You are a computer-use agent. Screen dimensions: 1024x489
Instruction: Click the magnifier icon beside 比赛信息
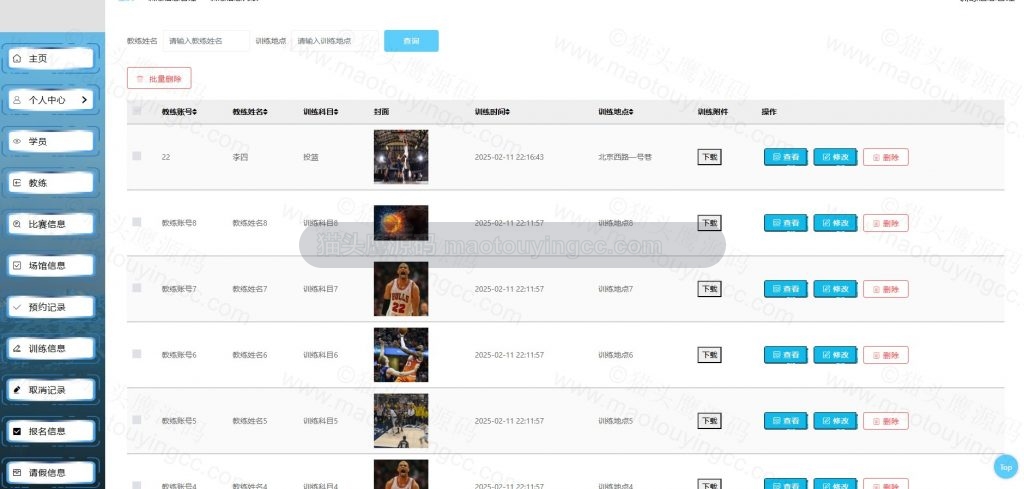(17, 224)
